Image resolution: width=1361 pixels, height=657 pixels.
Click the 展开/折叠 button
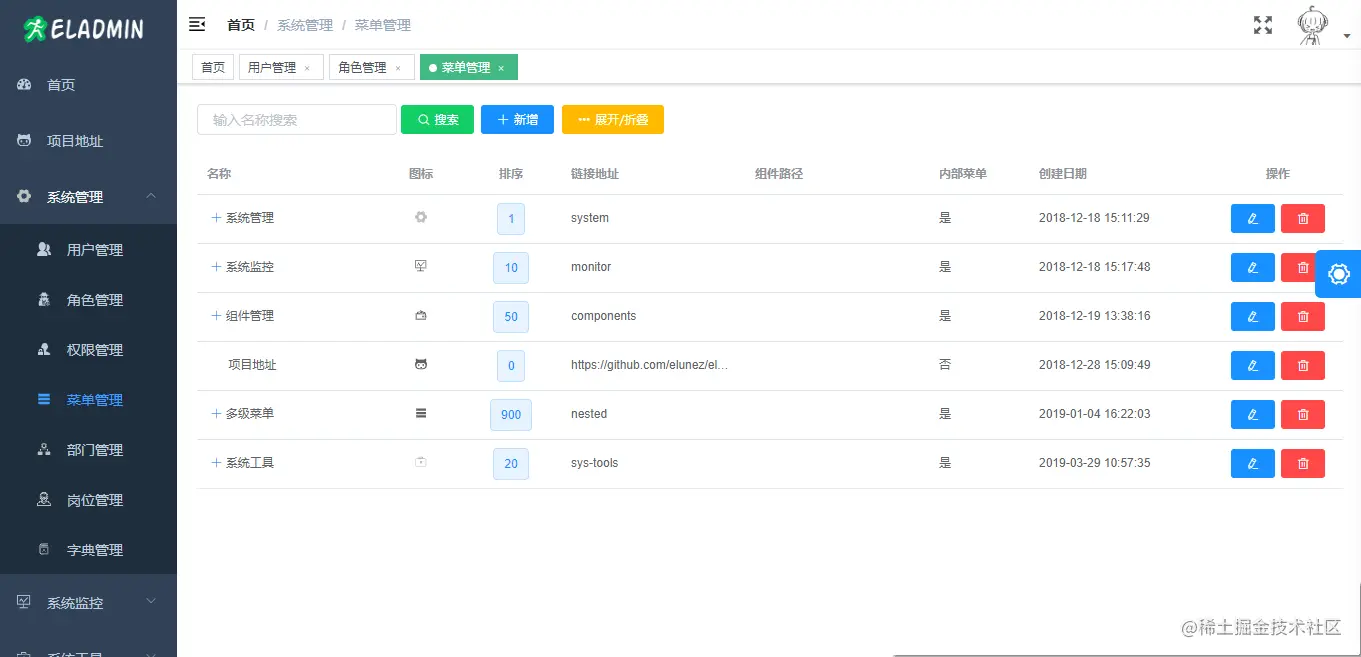pyautogui.click(x=613, y=119)
